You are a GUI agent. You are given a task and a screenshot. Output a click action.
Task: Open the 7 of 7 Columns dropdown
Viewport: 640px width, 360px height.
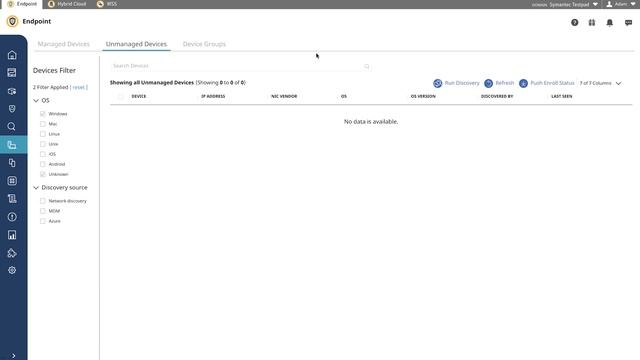pos(600,83)
